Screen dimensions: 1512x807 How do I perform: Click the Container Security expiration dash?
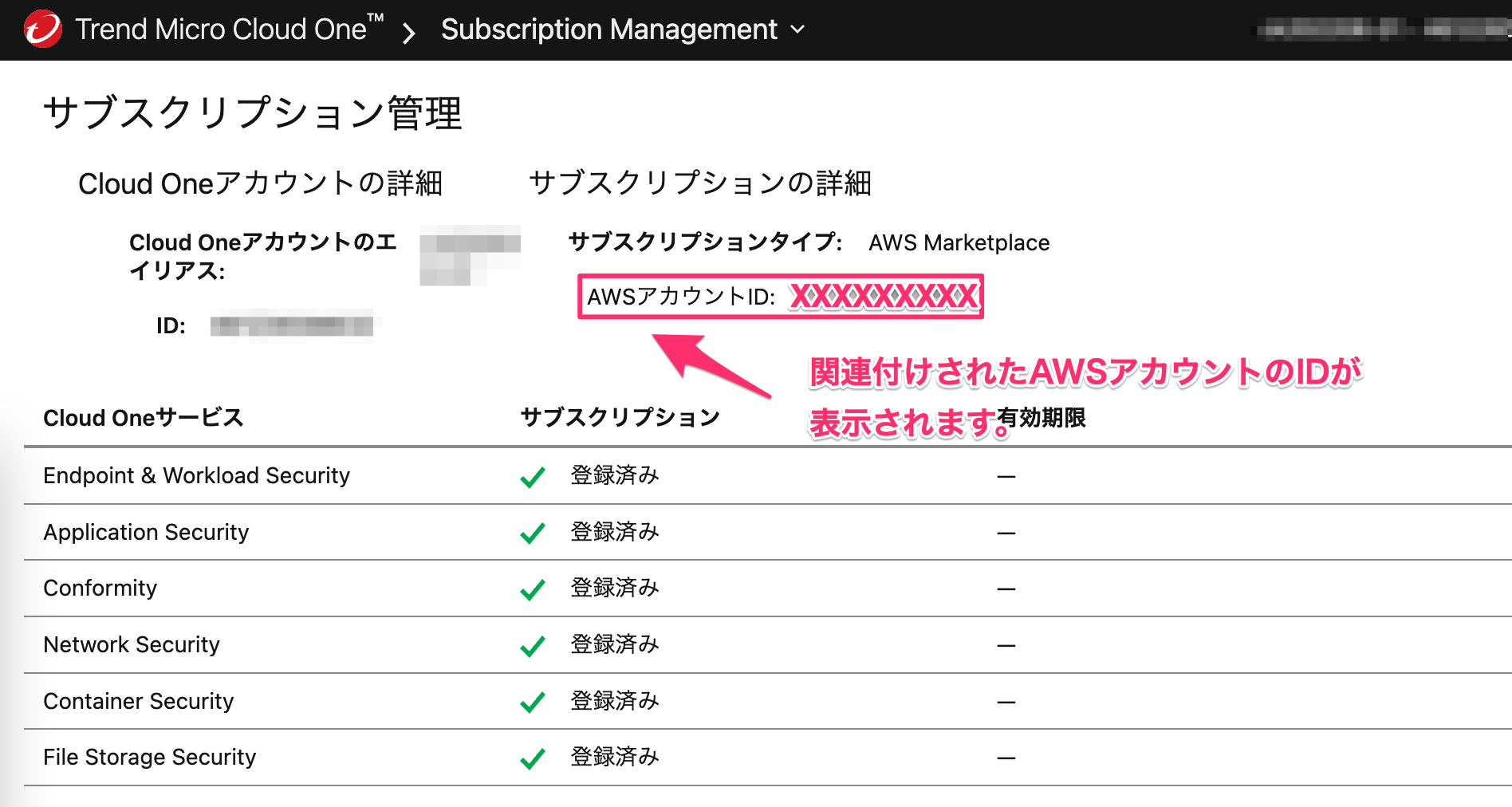click(x=1007, y=701)
